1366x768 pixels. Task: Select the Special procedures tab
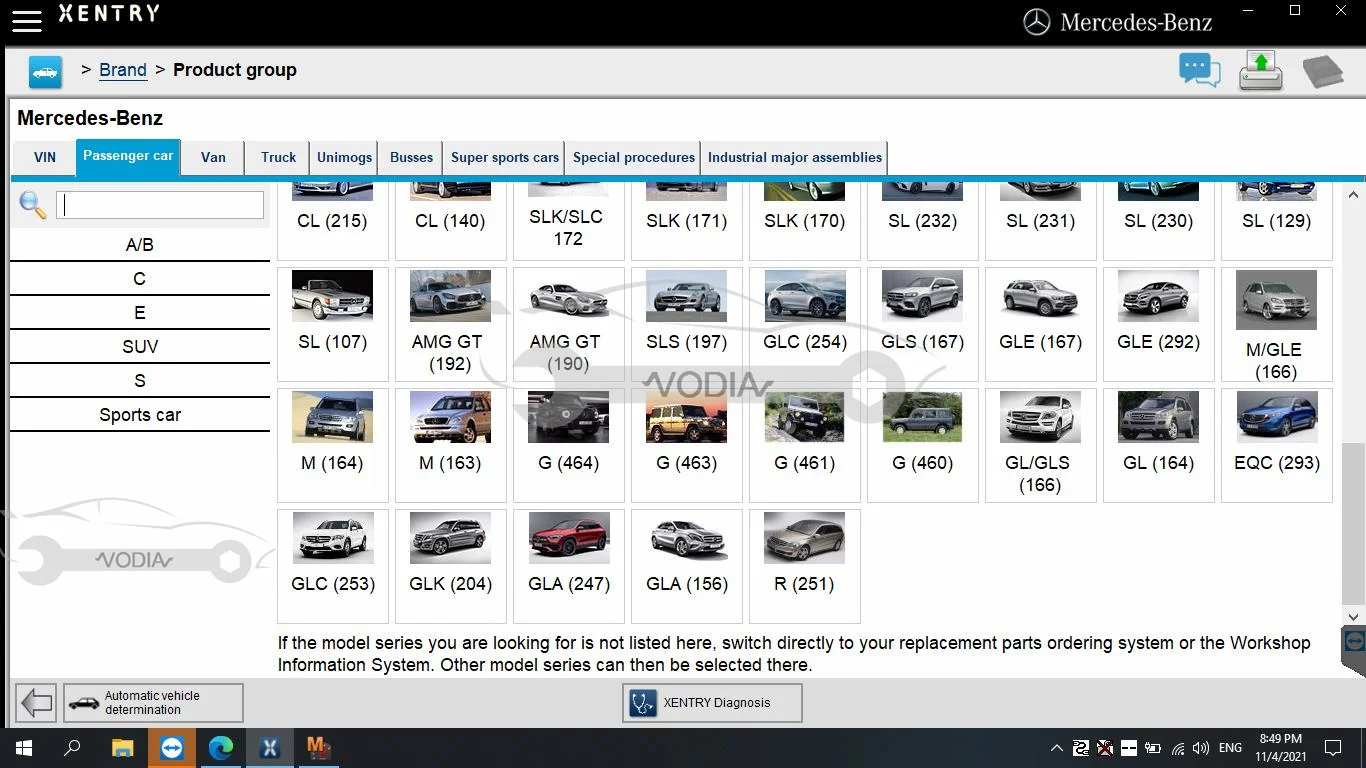[x=633, y=157]
